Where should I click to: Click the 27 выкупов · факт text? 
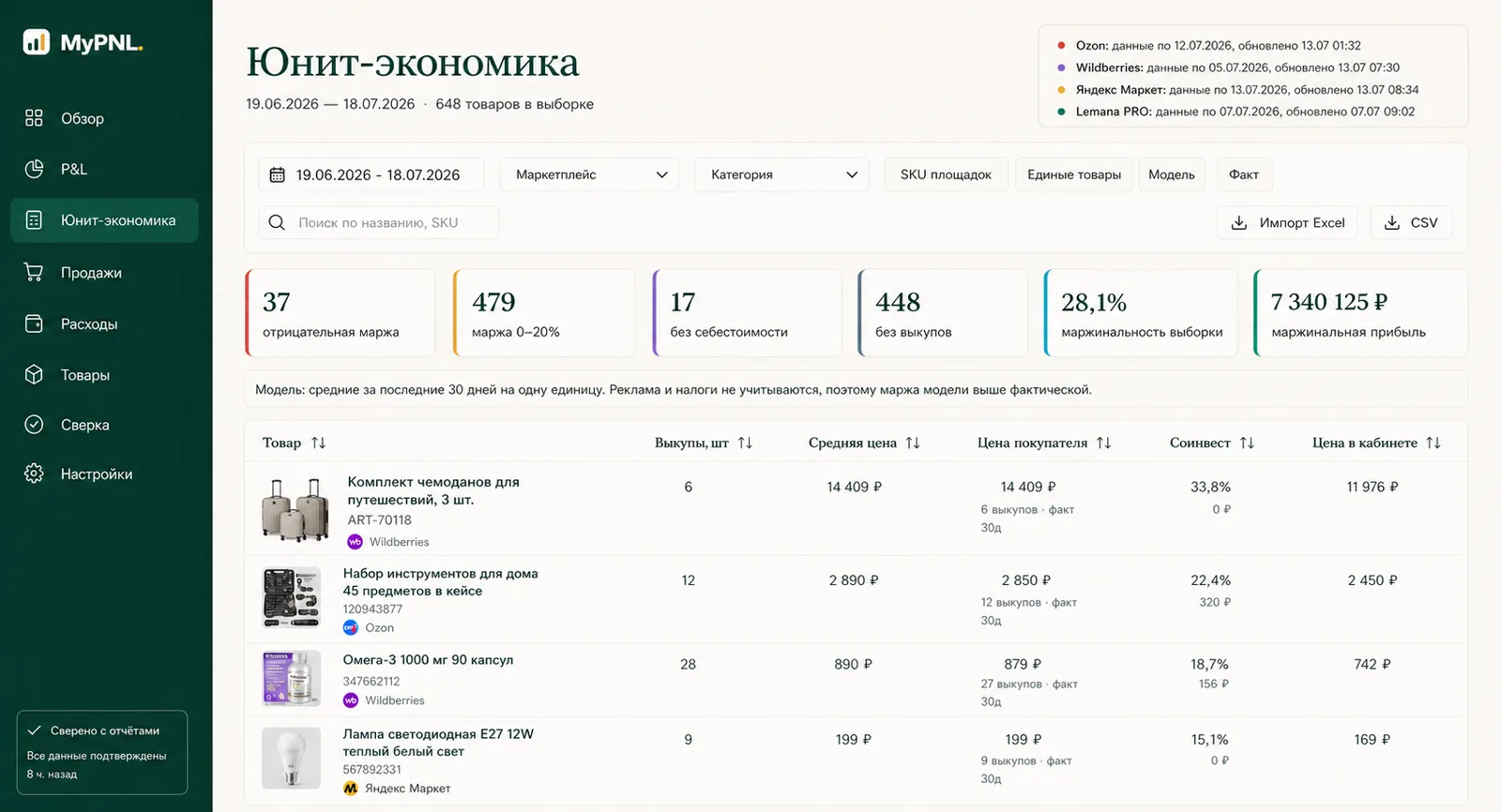tap(1029, 684)
